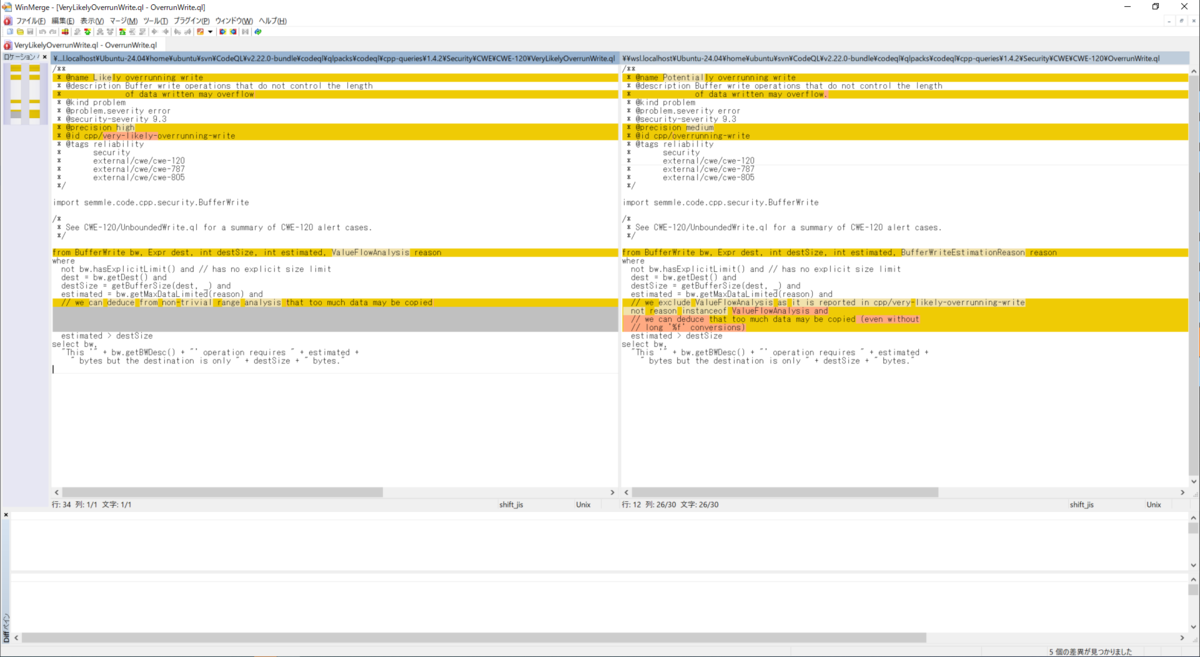This screenshot has width=1200, height=657.
Task: Expand the Options icon dropdown arrow
Action: point(210,31)
